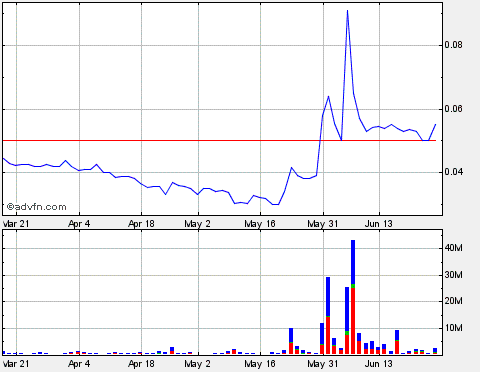Click the 0.04 price axis label
The width and height of the screenshot is (480, 372).
[453, 172]
